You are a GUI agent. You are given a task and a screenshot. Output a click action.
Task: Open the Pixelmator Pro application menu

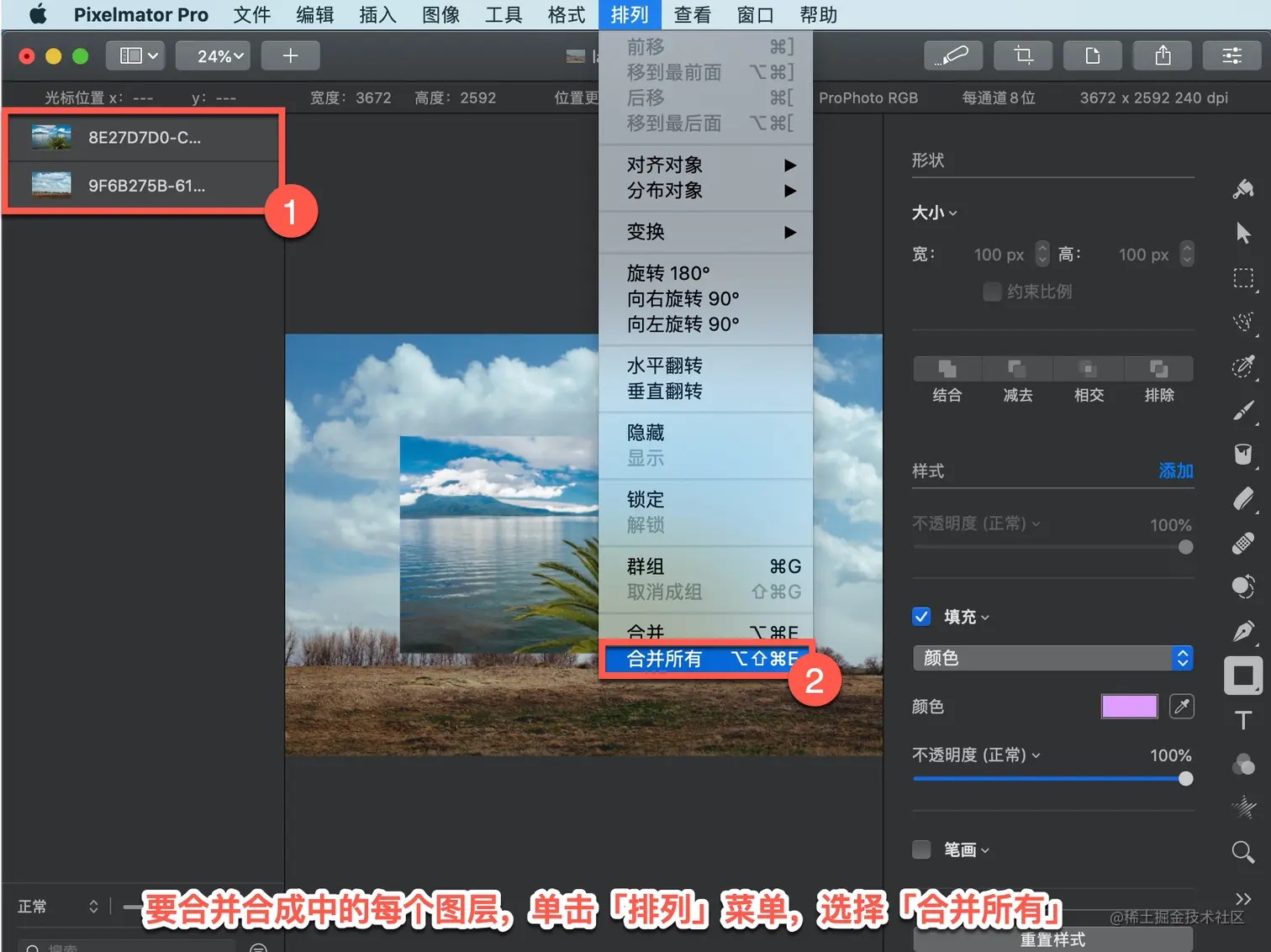tap(140, 14)
